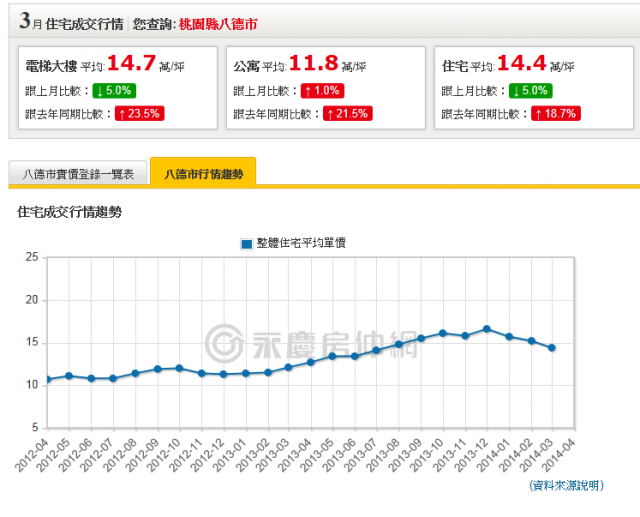Click the chart data point for 2012-10
The image size is (640, 517).
(x=179, y=368)
